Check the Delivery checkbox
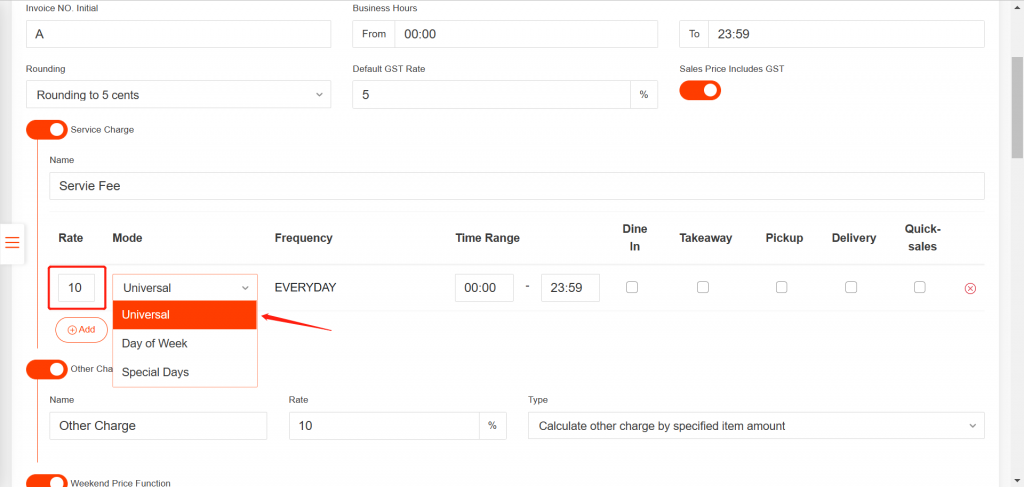Viewport: 1024px width, 487px height. click(x=851, y=287)
